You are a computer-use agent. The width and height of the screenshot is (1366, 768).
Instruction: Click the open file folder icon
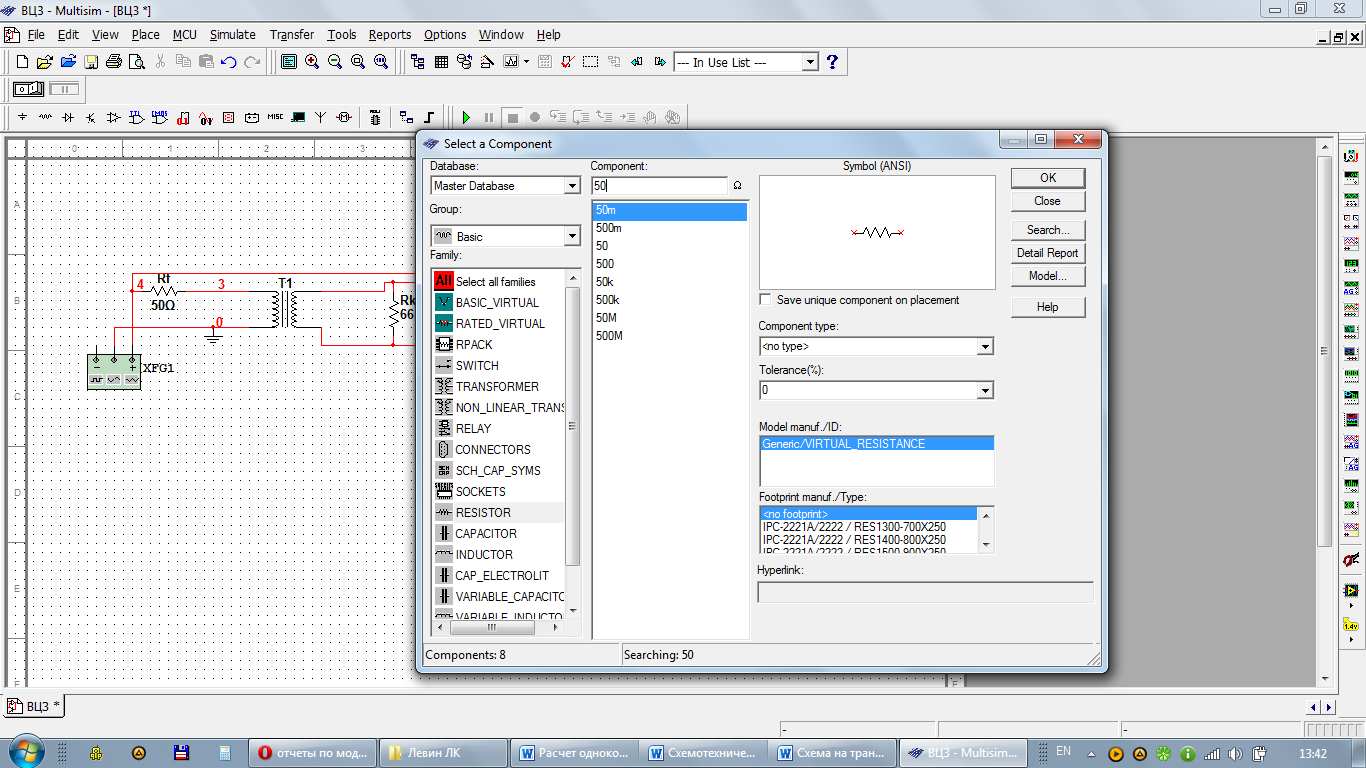pos(44,62)
